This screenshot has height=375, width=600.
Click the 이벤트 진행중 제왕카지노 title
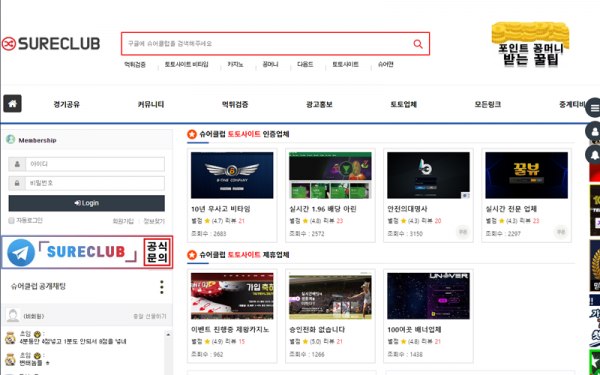[230, 329]
